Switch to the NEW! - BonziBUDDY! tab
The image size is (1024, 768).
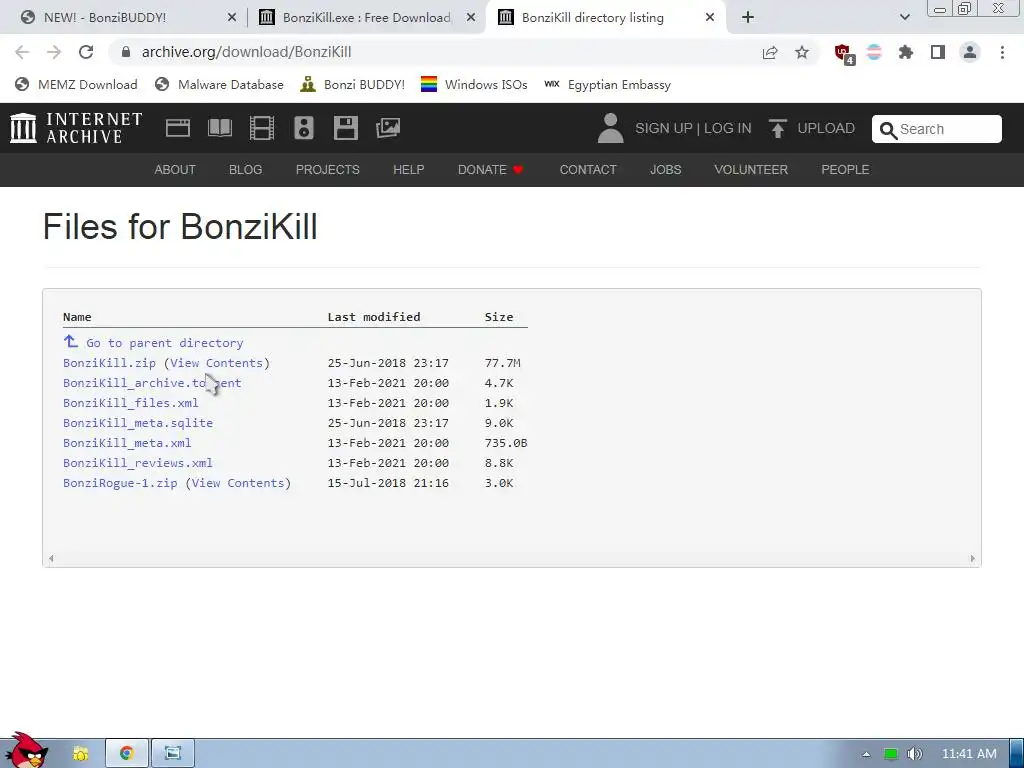click(x=128, y=18)
